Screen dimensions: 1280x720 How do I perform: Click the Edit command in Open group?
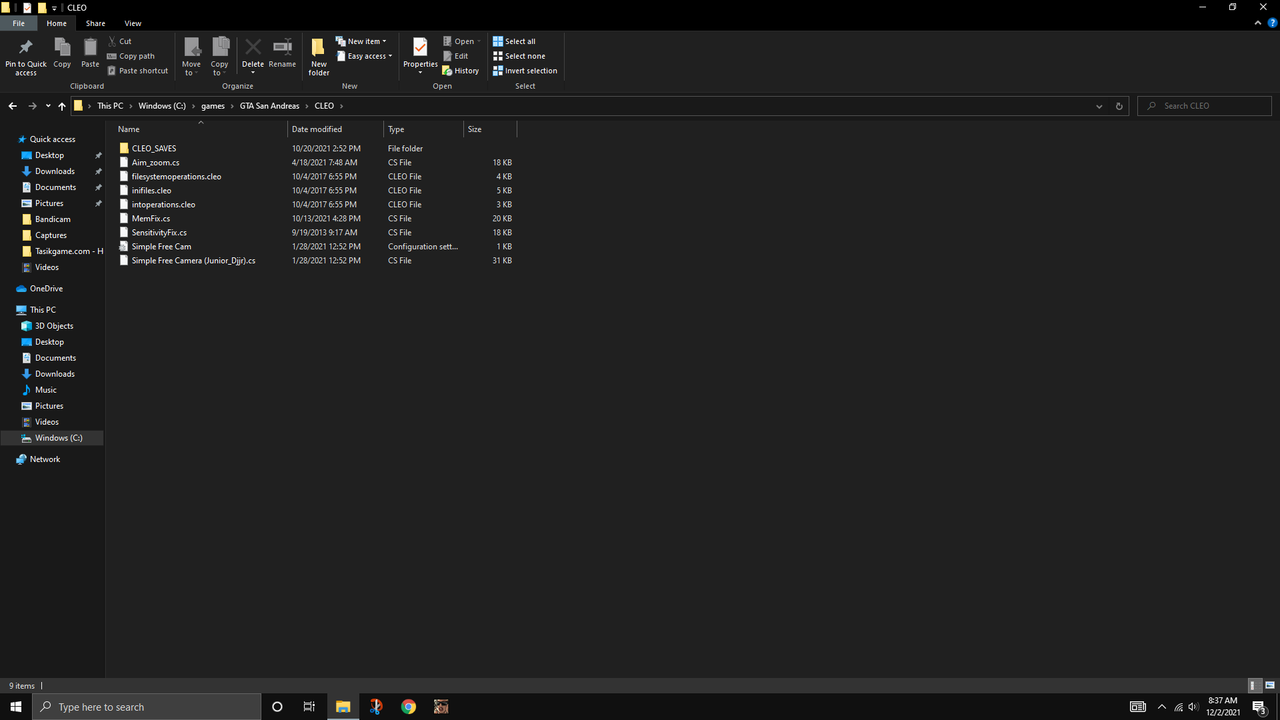click(x=455, y=56)
